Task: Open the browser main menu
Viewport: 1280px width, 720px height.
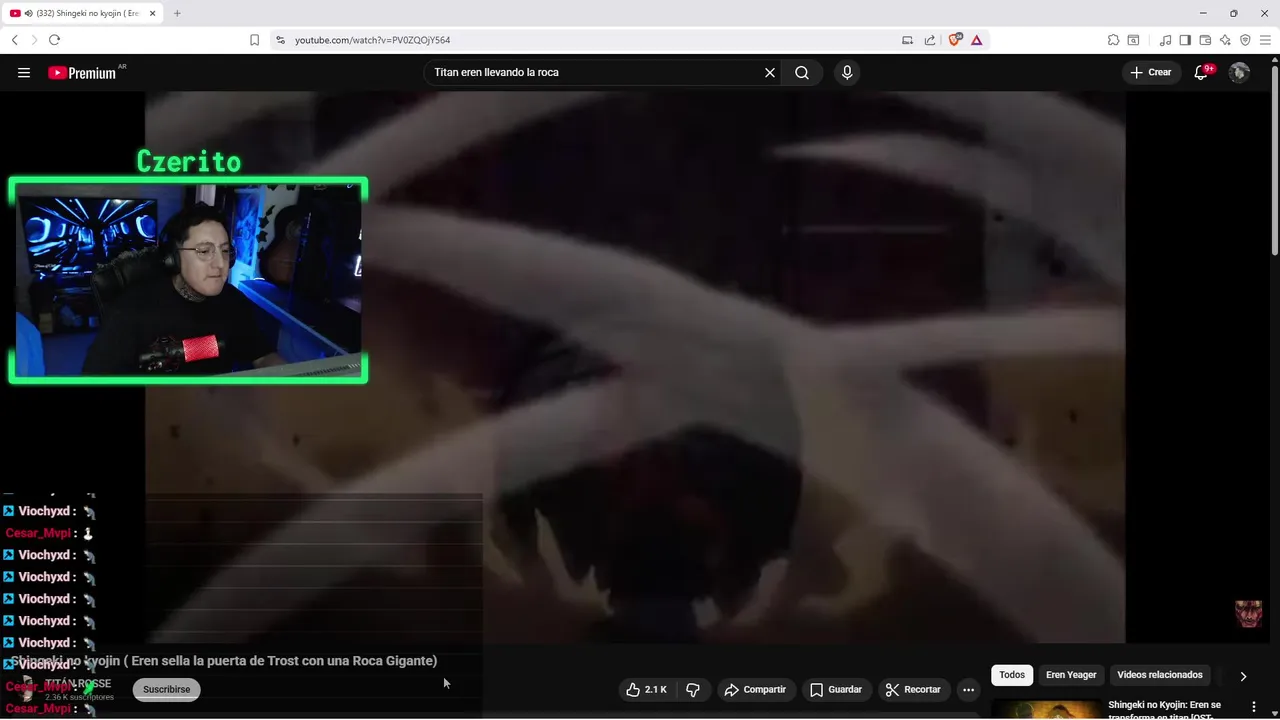Action: [x=1265, y=40]
